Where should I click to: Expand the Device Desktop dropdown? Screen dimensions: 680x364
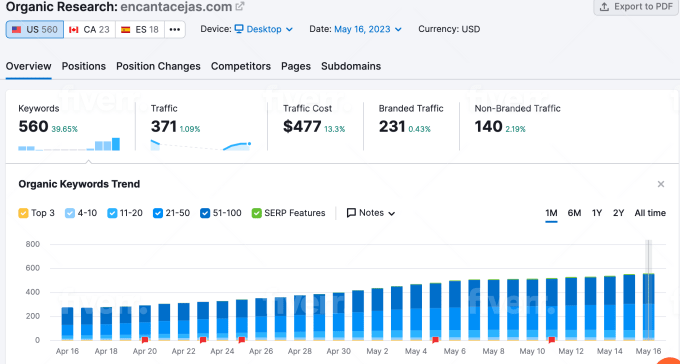264,29
